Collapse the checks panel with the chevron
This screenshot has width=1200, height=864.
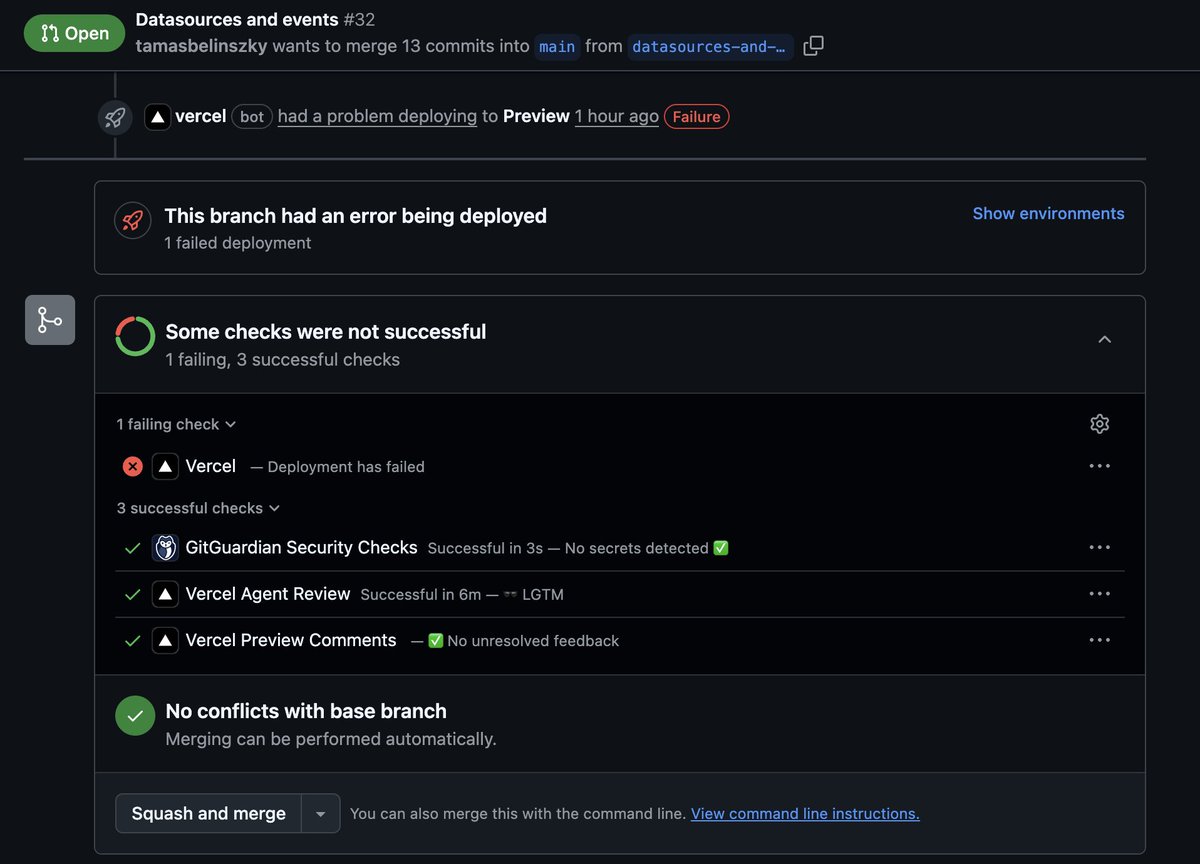point(1105,339)
